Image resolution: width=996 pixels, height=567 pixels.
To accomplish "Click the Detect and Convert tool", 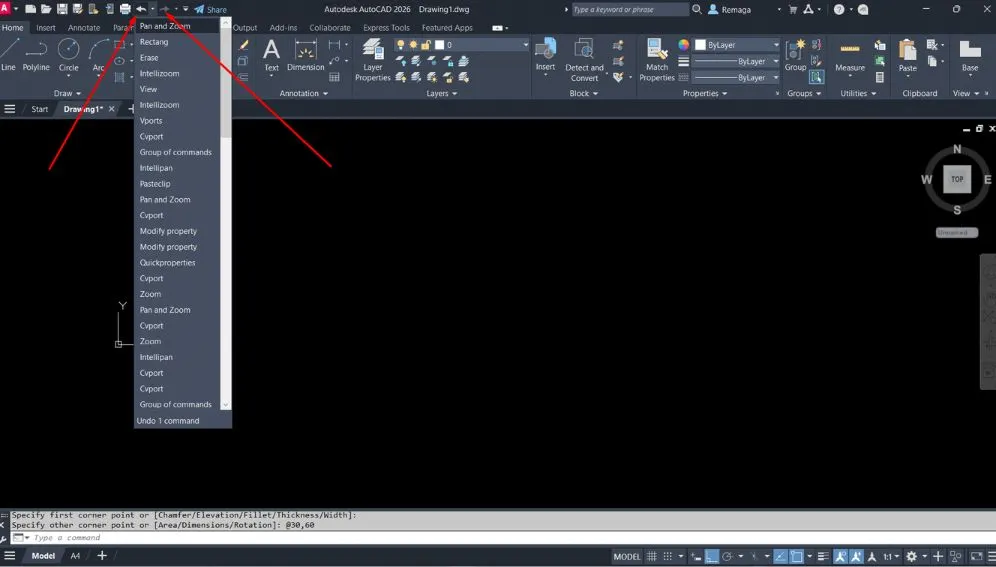I will click(x=584, y=58).
